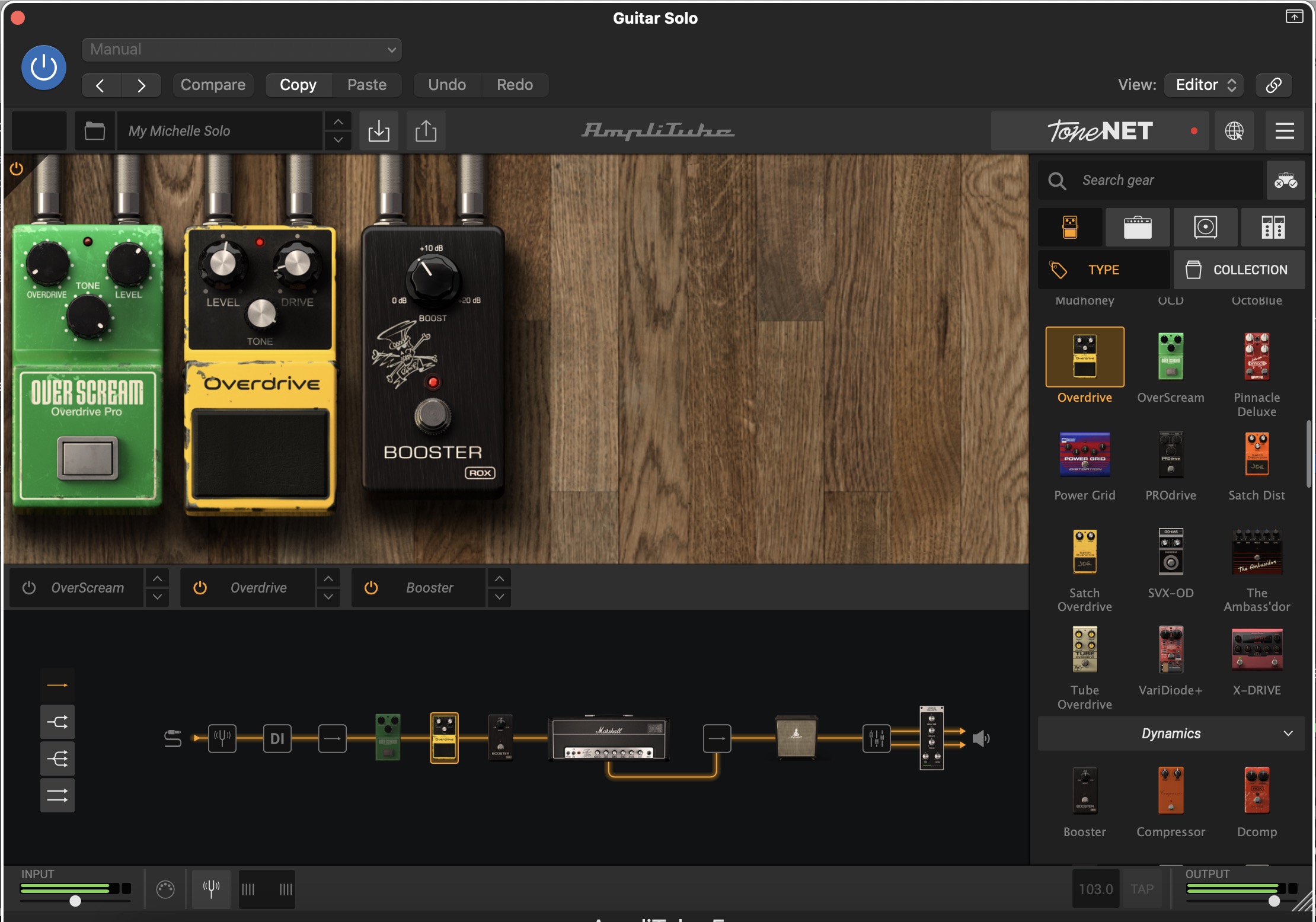Switch to the TYPE tab
Viewport: 1316px width, 922px height.
(1104, 270)
